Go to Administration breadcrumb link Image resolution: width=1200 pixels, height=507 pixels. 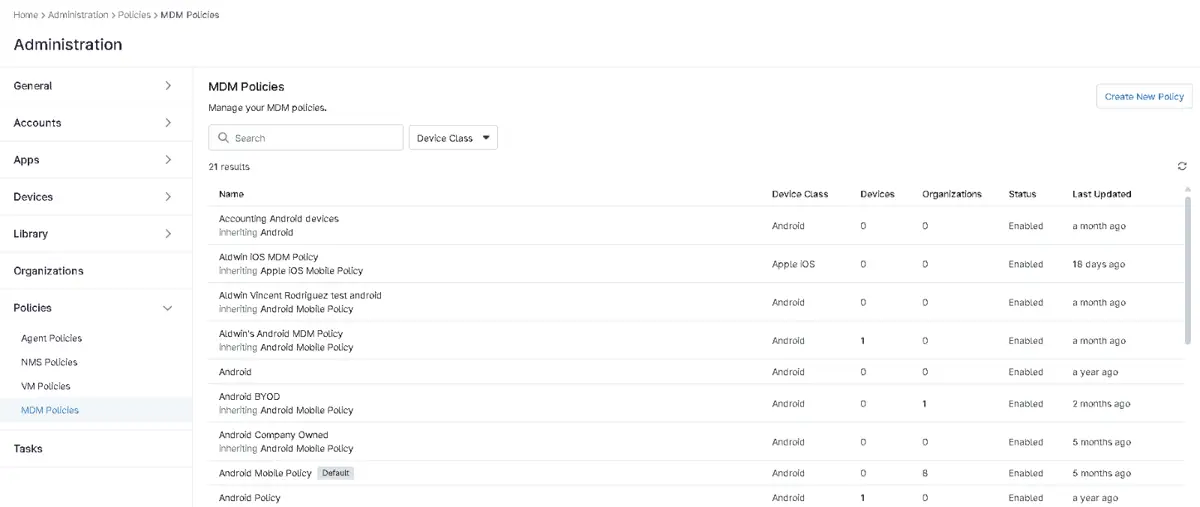click(x=78, y=15)
